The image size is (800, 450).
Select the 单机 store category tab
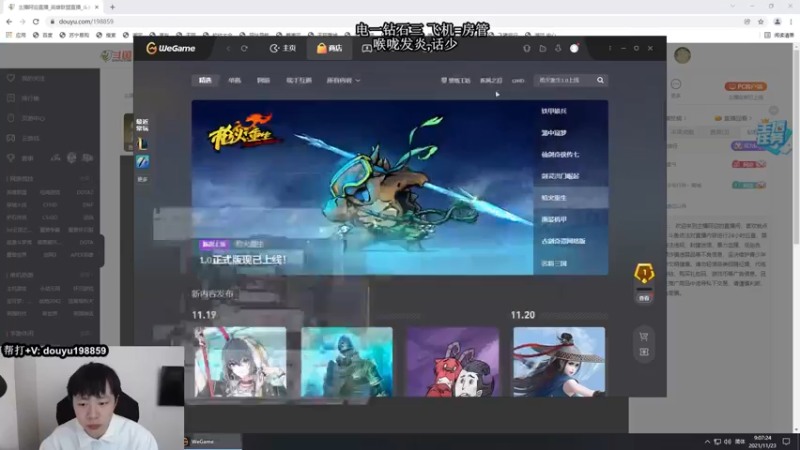coord(234,80)
